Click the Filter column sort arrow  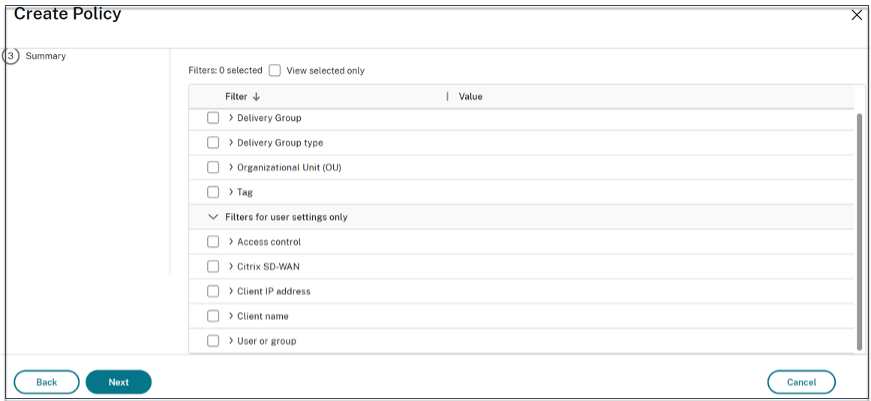(x=257, y=97)
